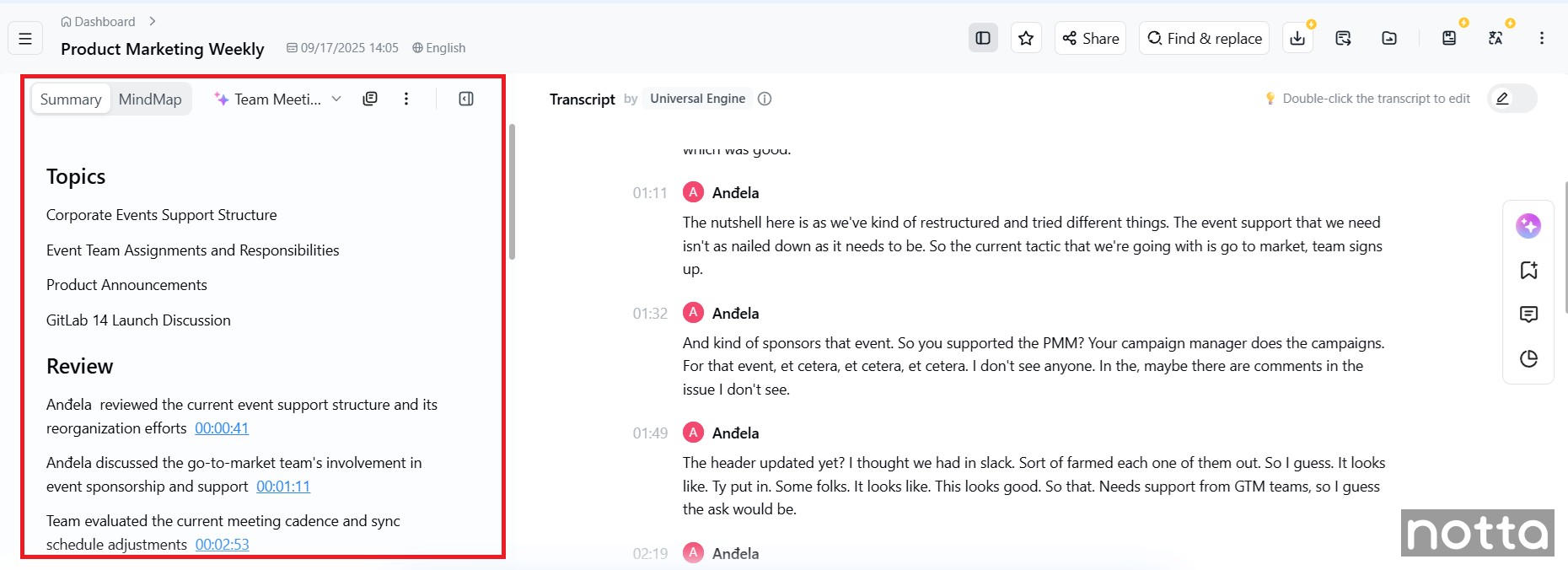The height and width of the screenshot is (570, 1568).
Task: Open the purple AI assistant icon
Action: (1528, 226)
